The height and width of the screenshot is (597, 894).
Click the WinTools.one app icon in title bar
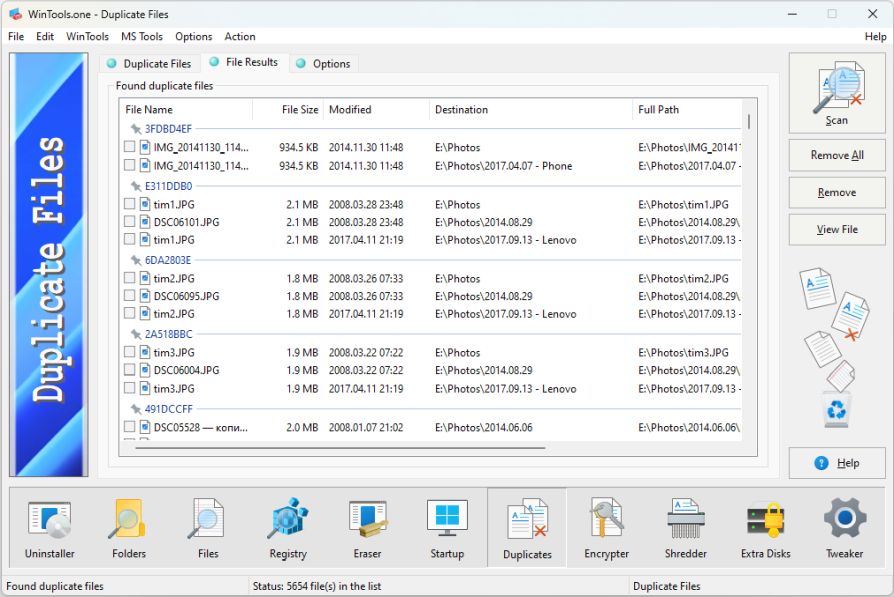[x=15, y=14]
